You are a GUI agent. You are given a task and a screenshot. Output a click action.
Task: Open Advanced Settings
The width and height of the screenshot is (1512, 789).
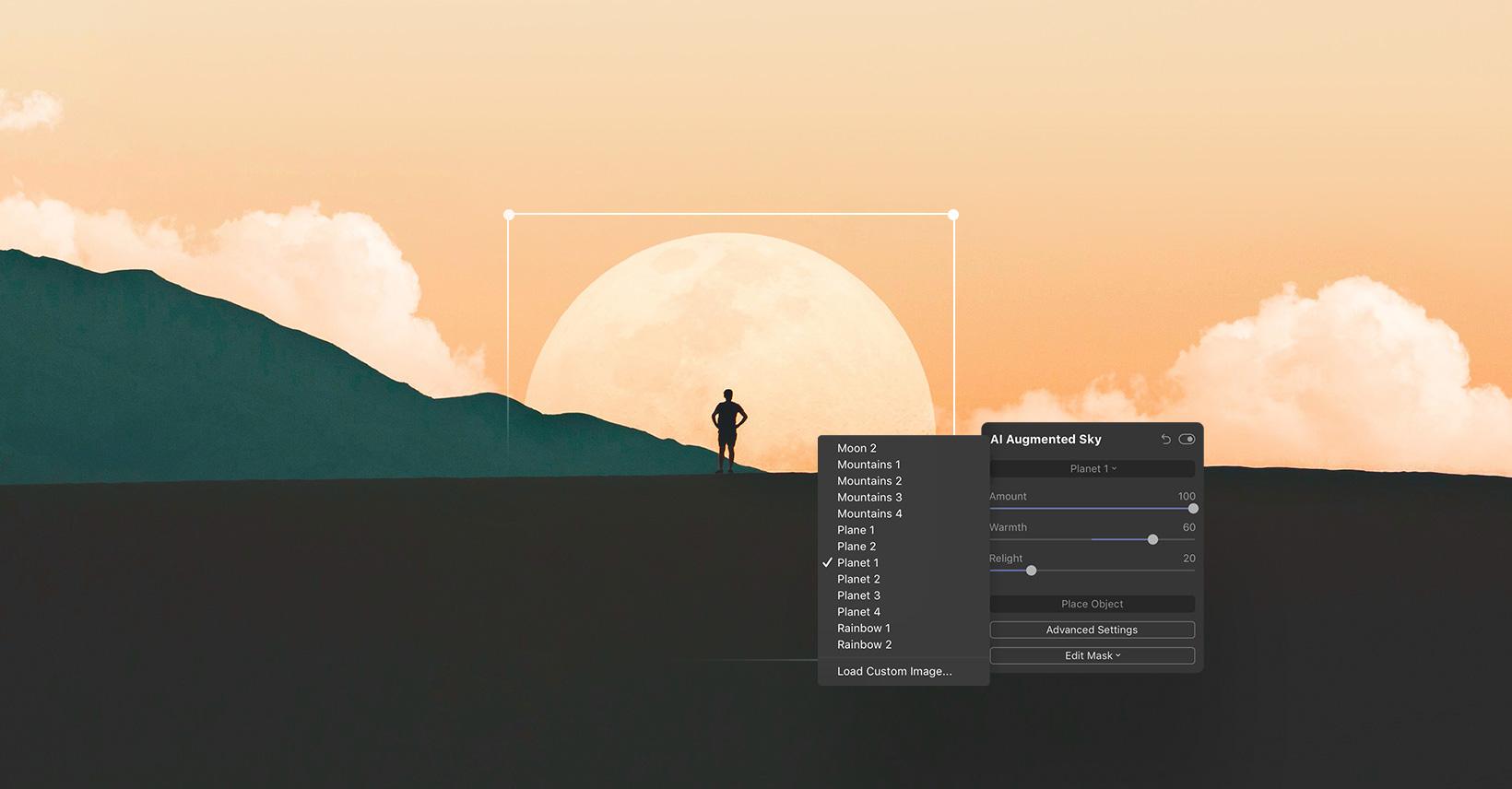(1093, 630)
